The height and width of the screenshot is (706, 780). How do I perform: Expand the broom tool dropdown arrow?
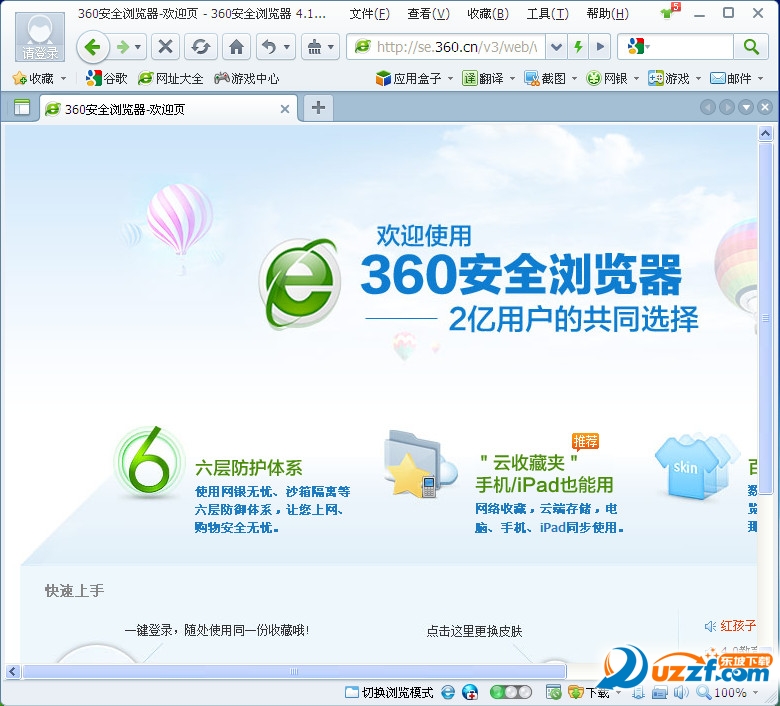(331, 47)
